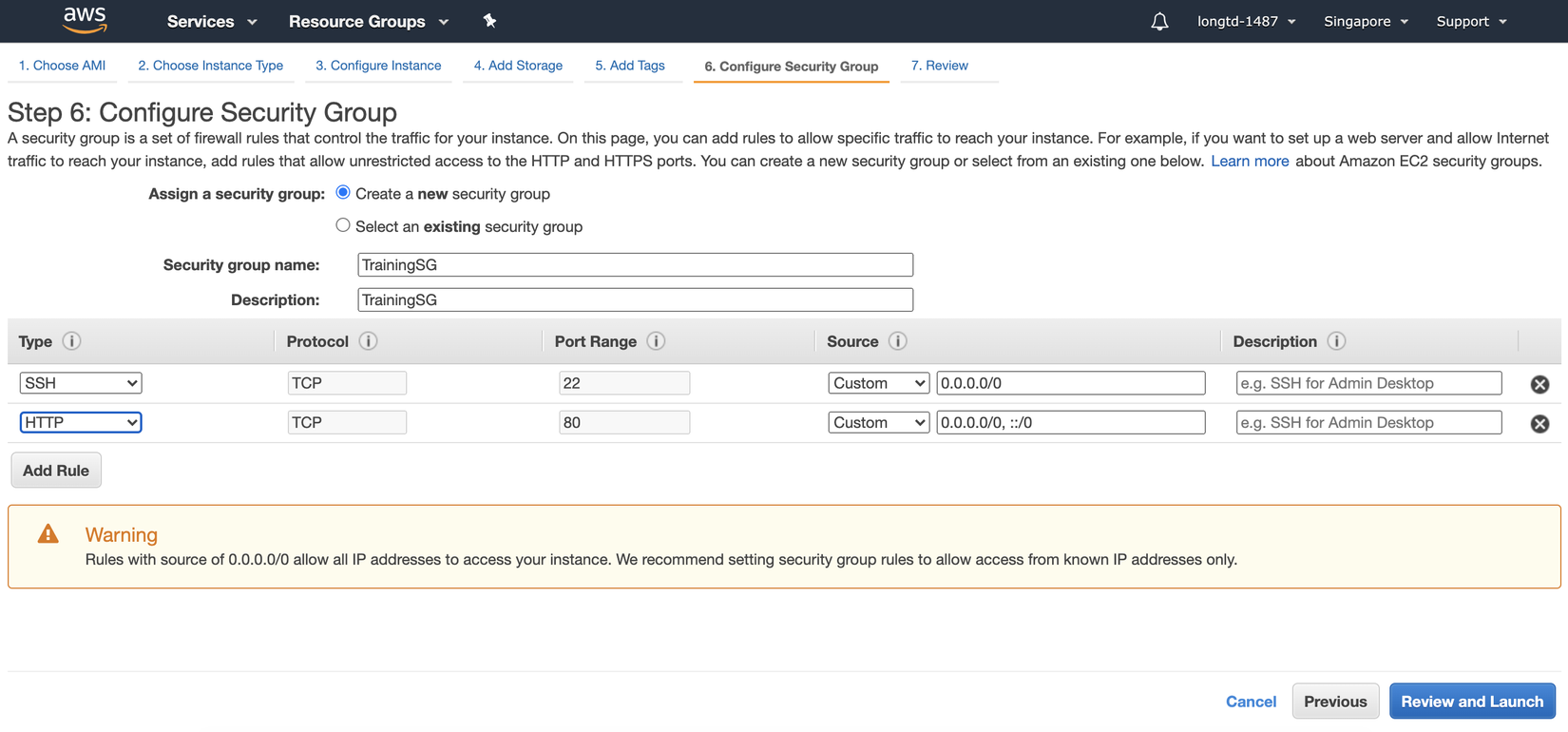Click the info icon next to Source
The height and width of the screenshot is (732, 1568).
(897, 341)
